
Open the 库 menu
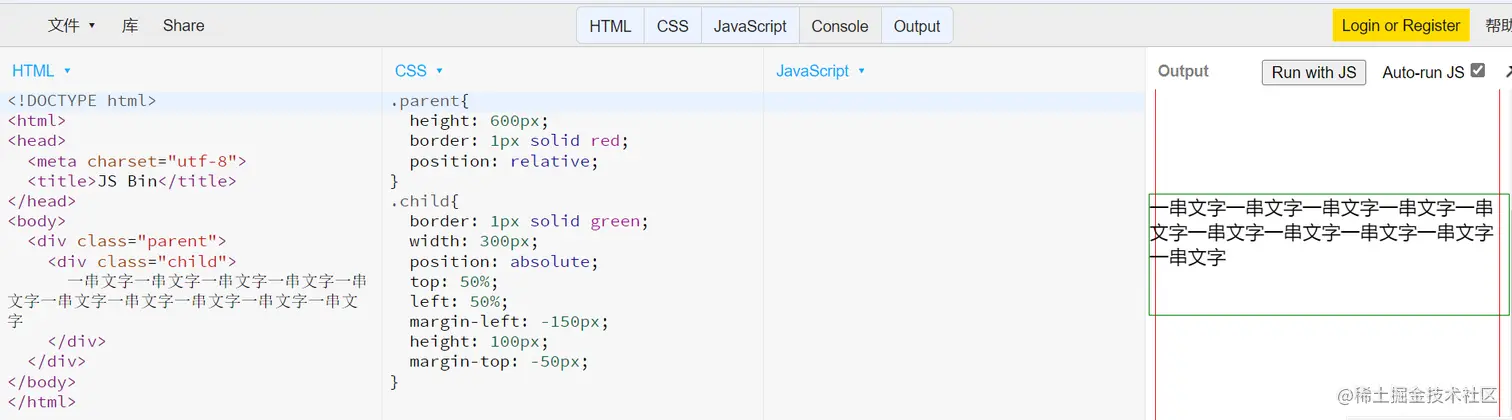[130, 26]
